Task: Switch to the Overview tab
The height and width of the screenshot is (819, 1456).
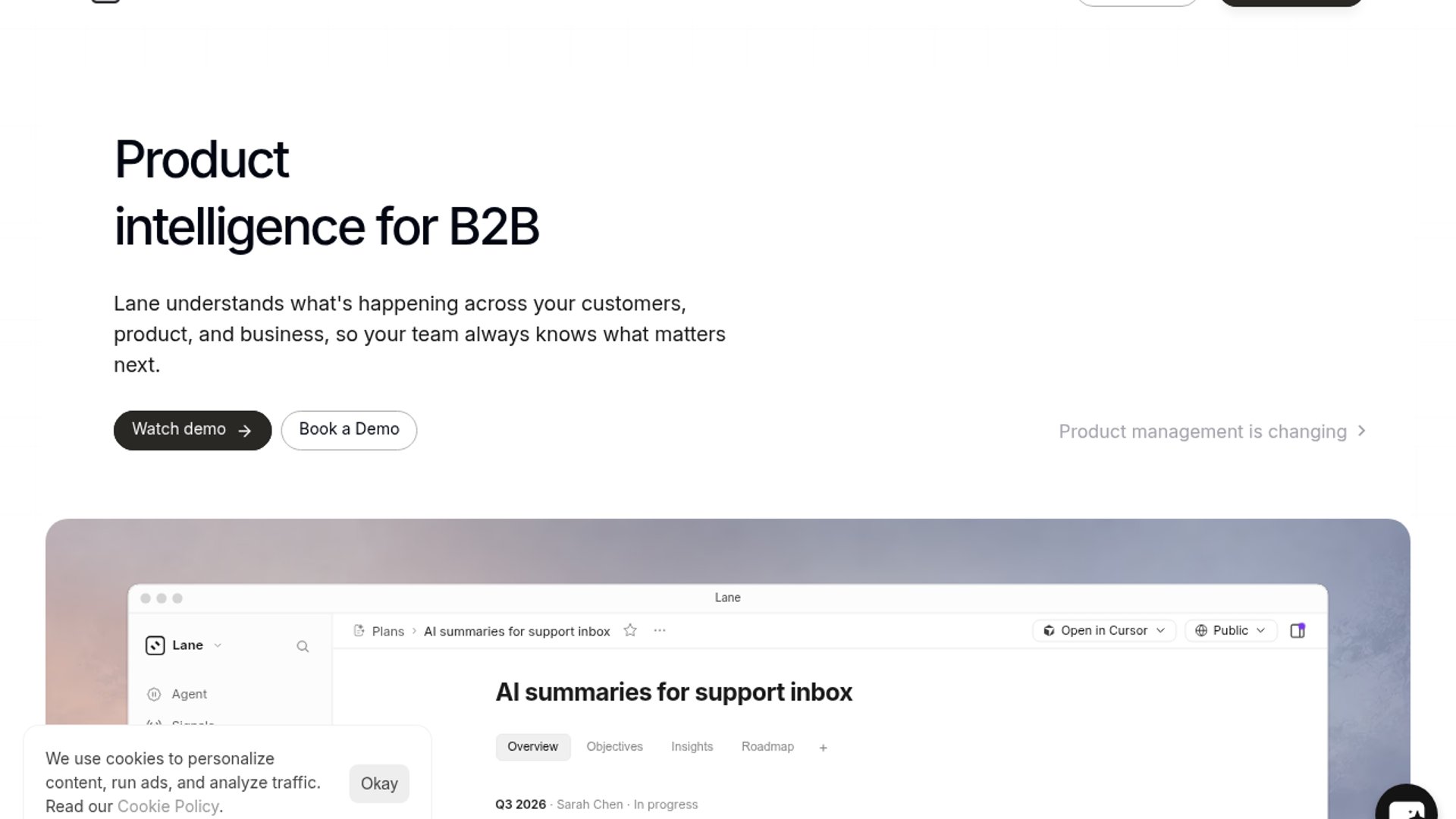Action: pyautogui.click(x=532, y=747)
